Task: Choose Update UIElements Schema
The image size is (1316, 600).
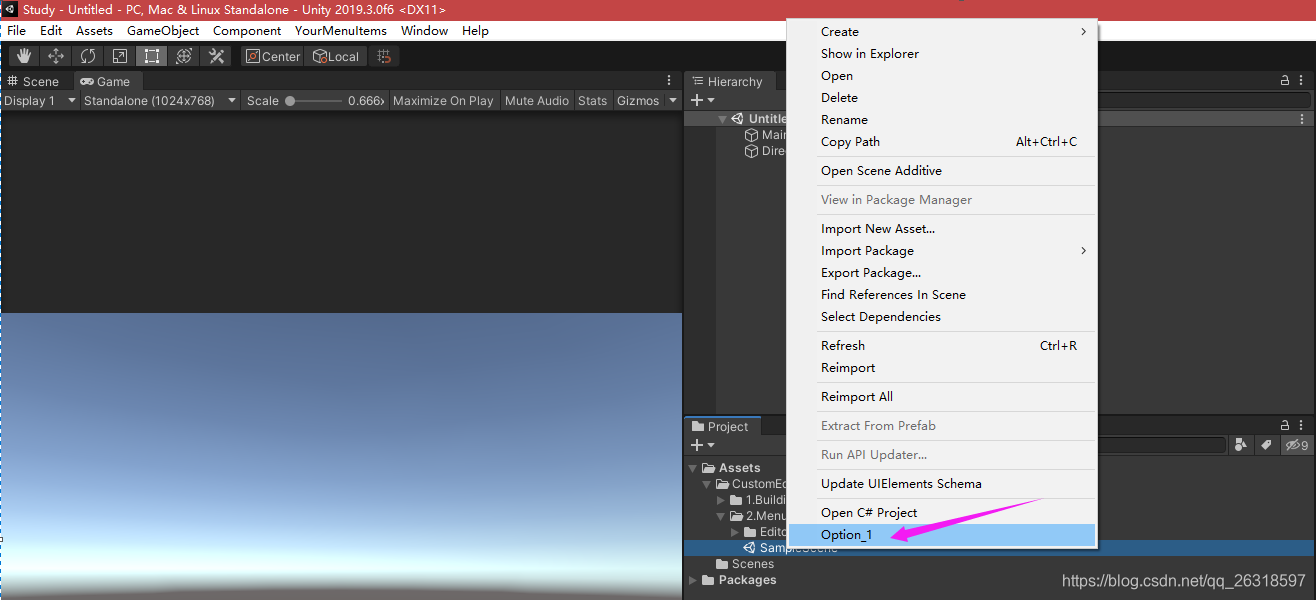Action: click(943, 484)
